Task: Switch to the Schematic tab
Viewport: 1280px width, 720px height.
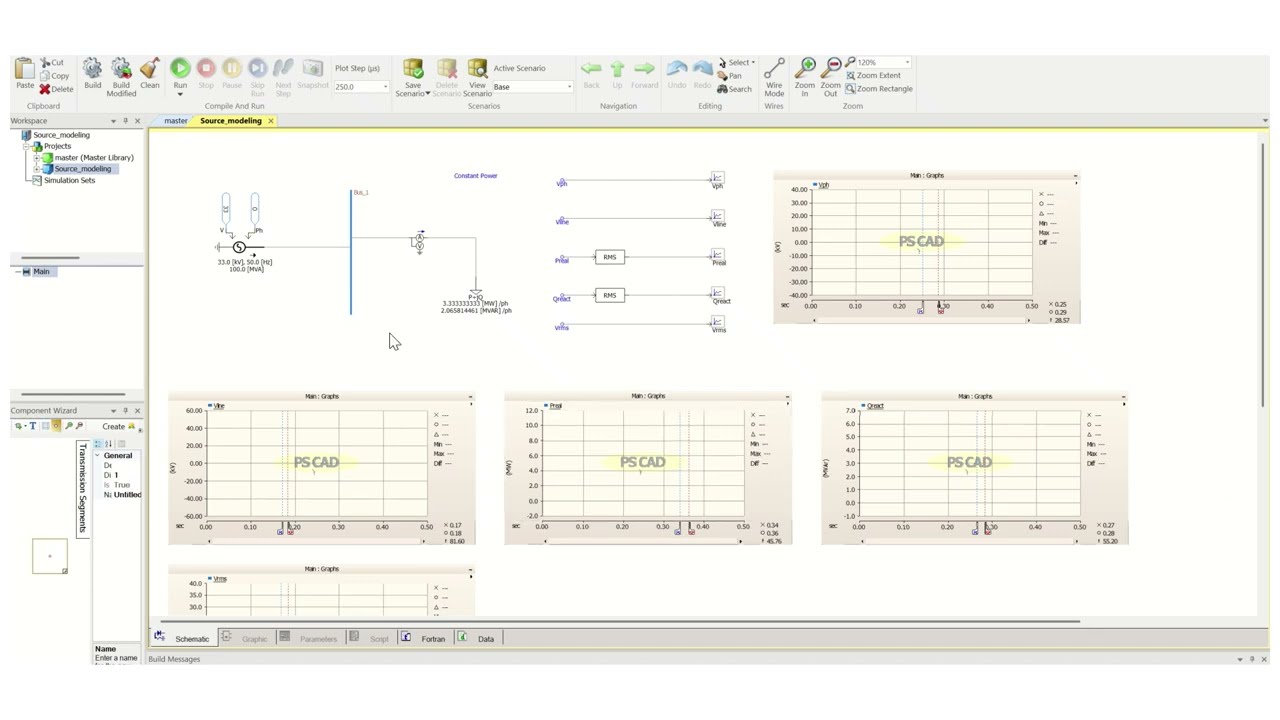Action: coord(184,638)
